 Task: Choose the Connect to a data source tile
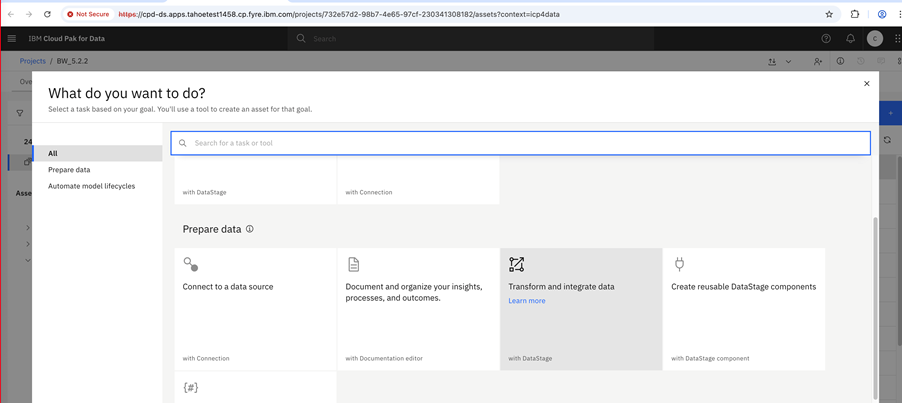click(x=255, y=309)
